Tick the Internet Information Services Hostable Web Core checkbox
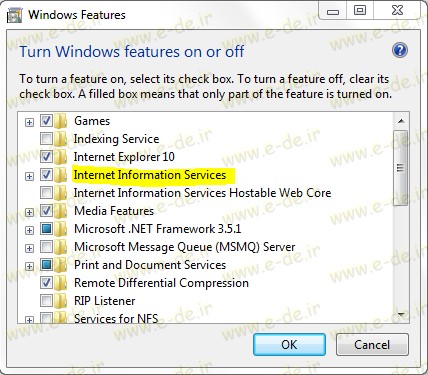The width and height of the screenshot is (428, 375). [46, 192]
